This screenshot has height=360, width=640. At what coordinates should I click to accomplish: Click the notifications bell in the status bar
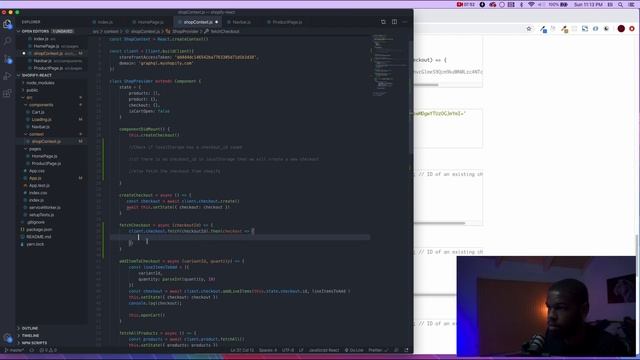click(406, 350)
